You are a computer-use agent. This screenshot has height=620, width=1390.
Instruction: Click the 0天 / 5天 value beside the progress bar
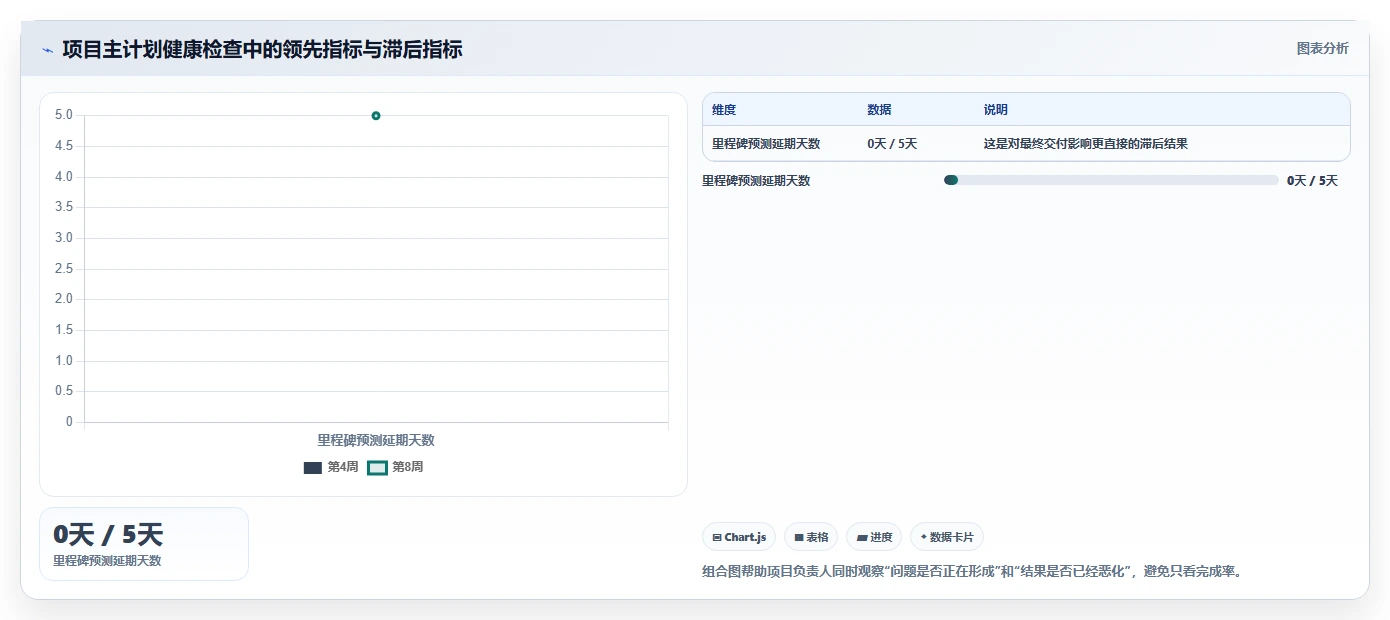point(1312,181)
